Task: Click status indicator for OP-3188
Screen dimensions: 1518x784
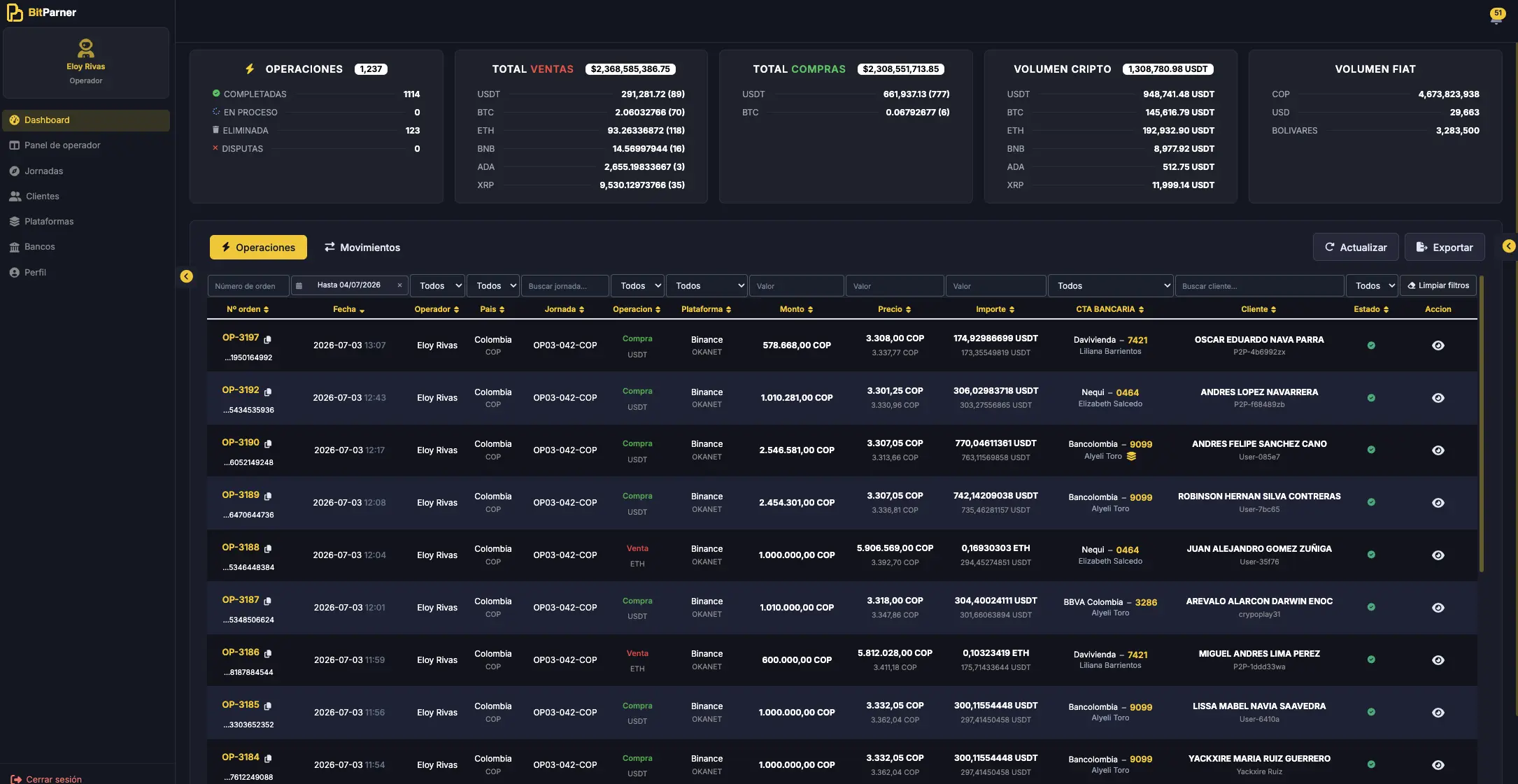Action: point(1371,555)
